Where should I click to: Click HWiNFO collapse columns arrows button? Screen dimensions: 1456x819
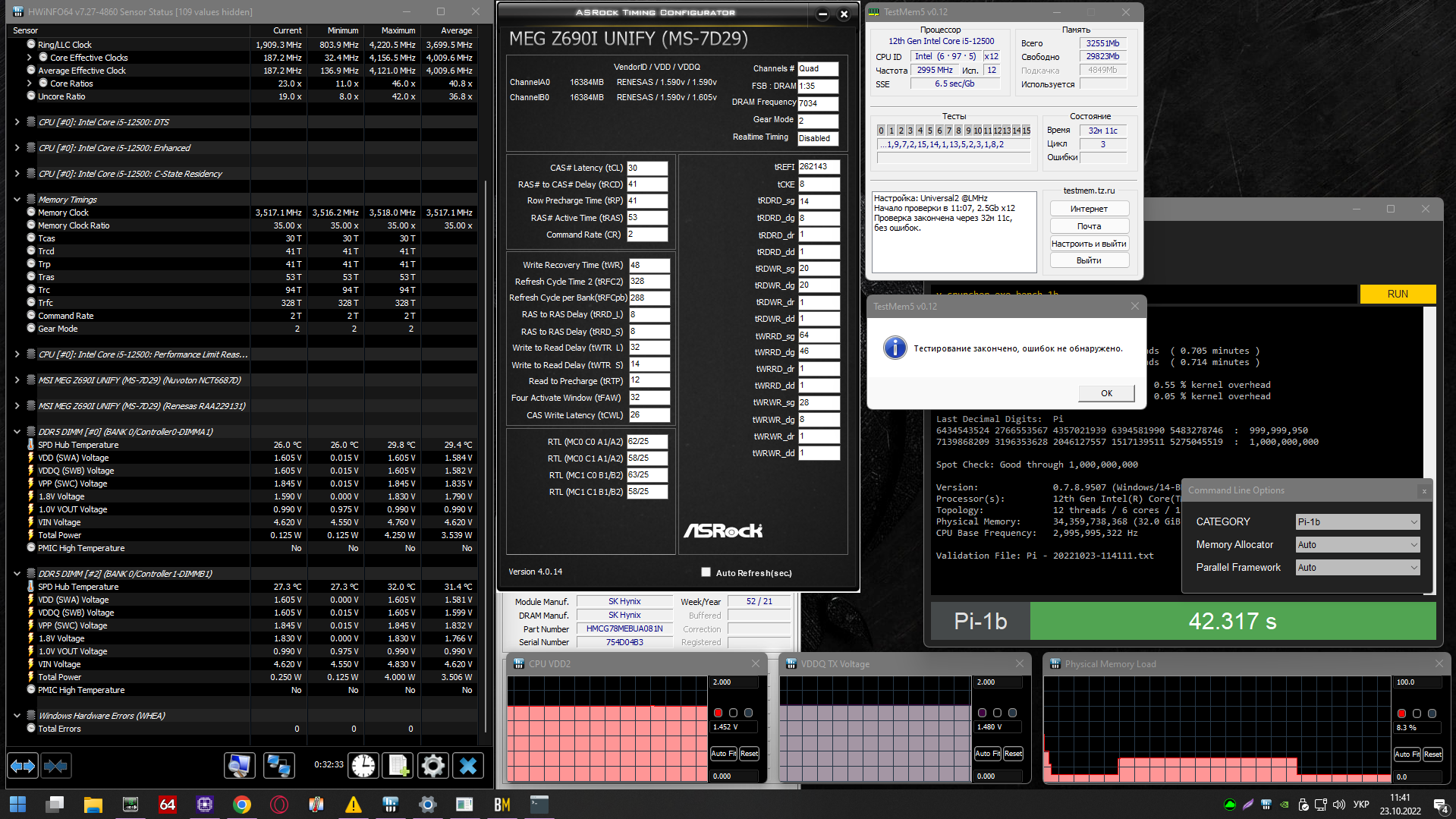pos(55,766)
